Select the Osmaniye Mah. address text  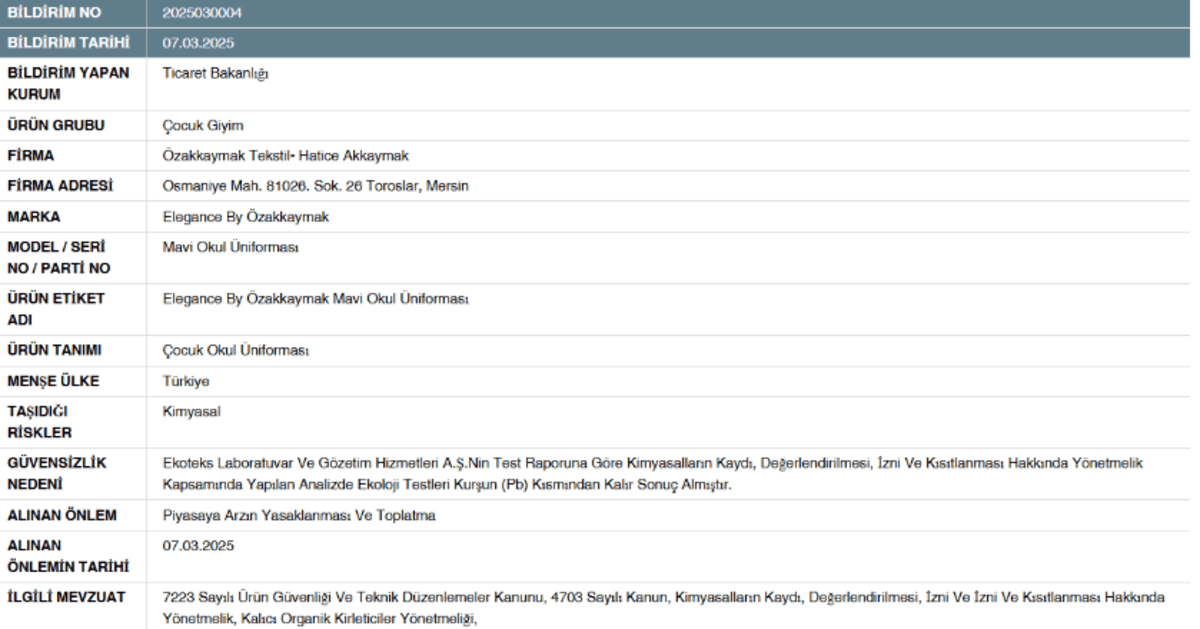(x=316, y=186)
